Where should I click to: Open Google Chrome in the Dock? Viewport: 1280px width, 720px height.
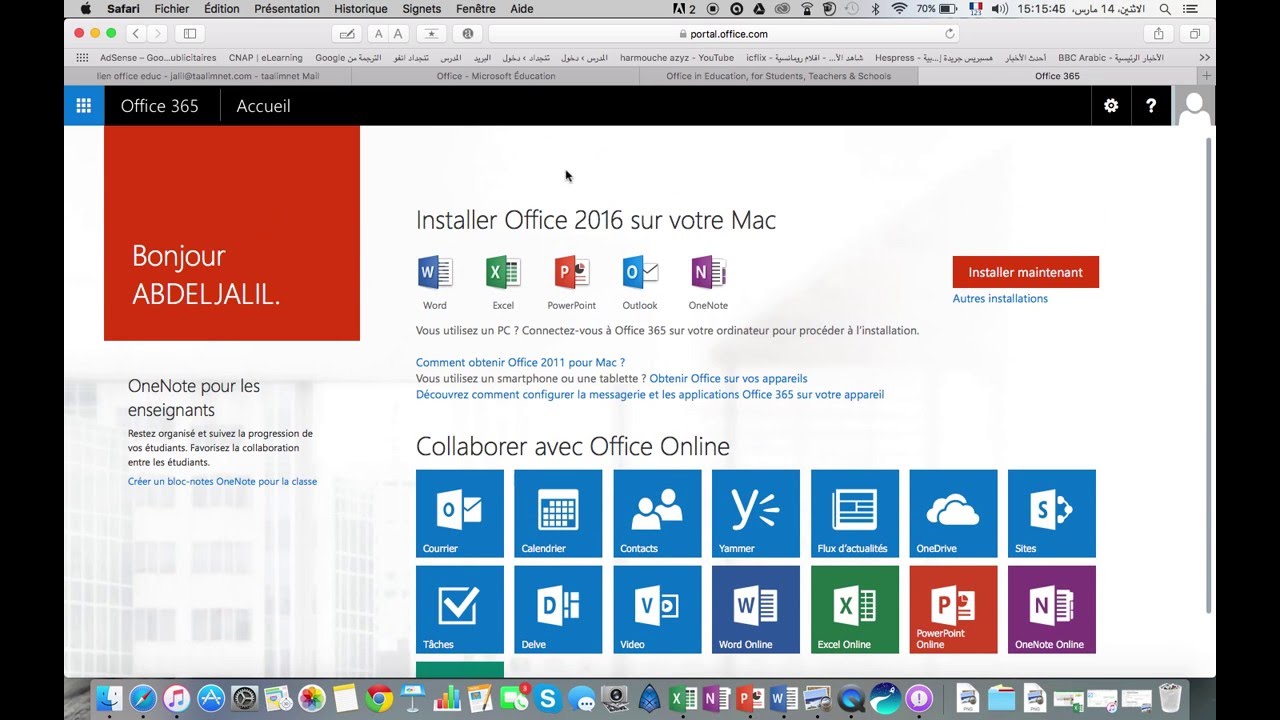tap(379, 699)
